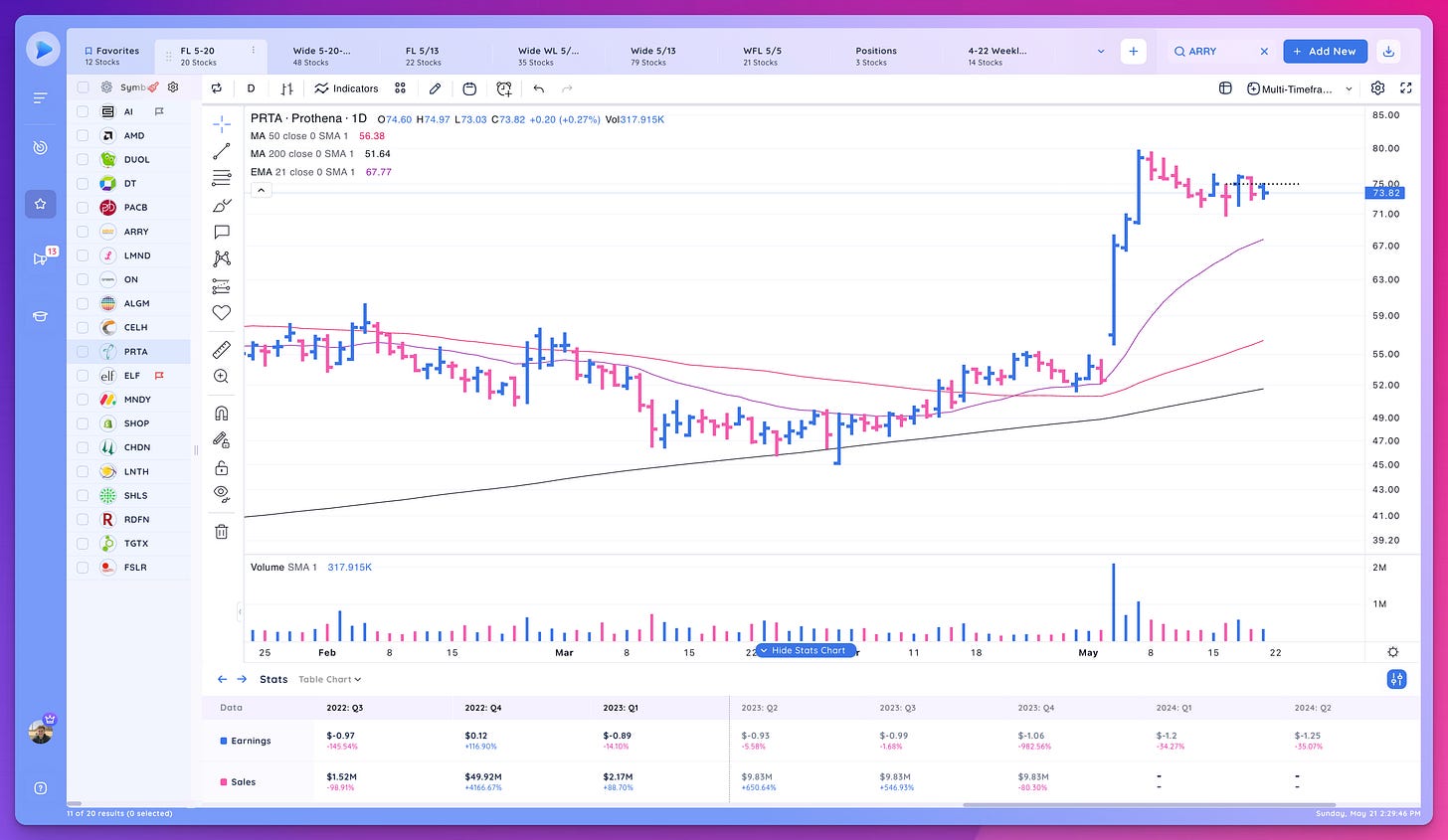The width and height of the screenshot is (1448, 840).
Task: Go to previous stats with left arrow
Action: point(222,679)
